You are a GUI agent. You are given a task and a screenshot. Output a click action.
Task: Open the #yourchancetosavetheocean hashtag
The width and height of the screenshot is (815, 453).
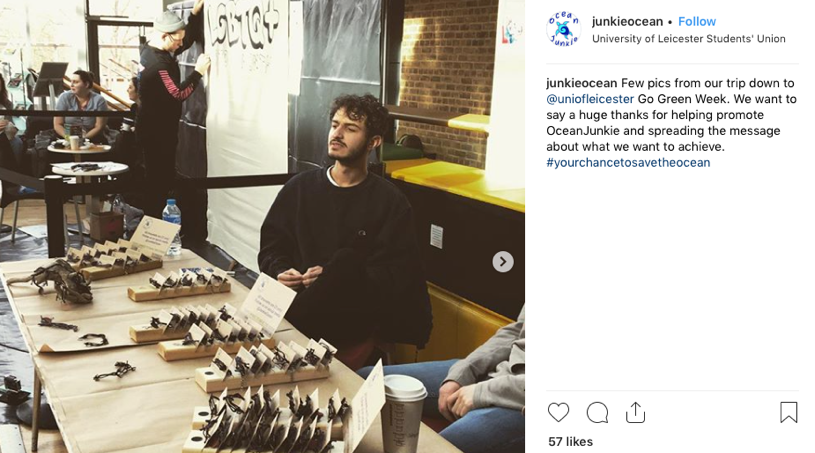(628, 163)
